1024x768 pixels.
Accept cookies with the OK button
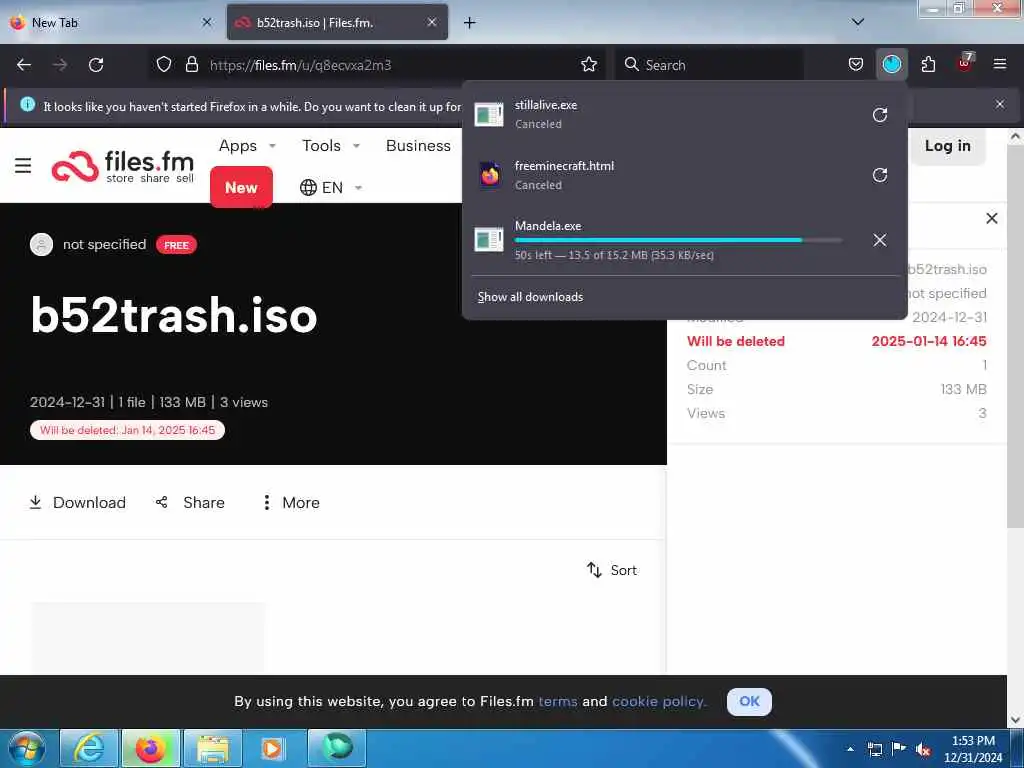pos(749,701)
